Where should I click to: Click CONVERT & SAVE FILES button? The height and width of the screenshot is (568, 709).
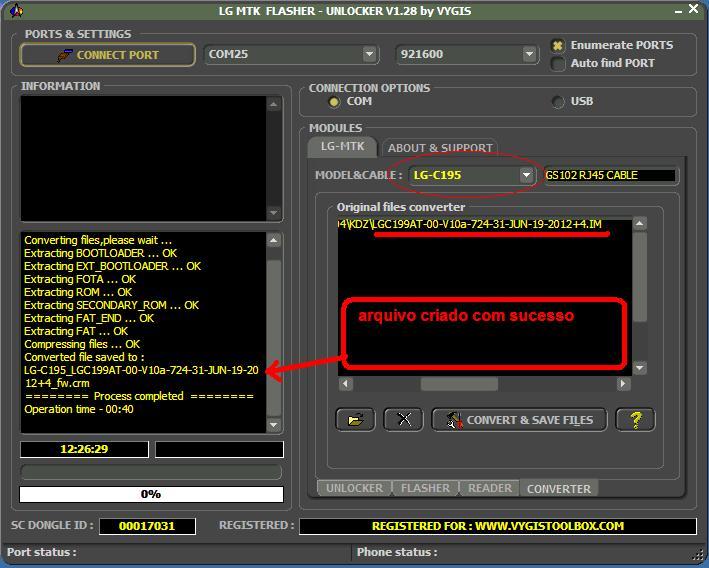[519, 420]
